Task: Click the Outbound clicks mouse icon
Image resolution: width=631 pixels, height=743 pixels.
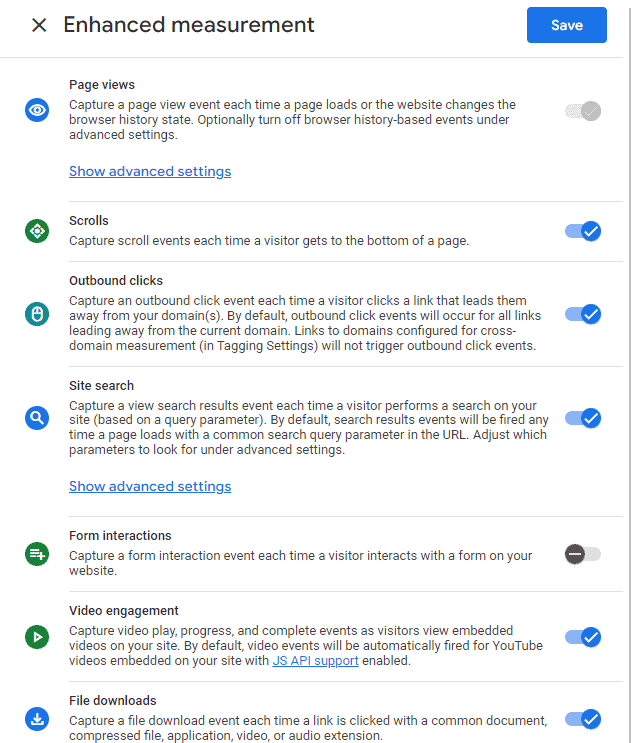Action: point(37,314)
